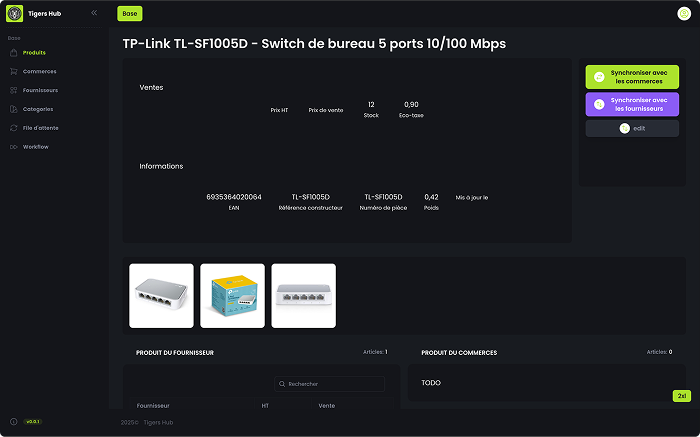This screenshot has height=437, width=700.
Task: Click the Stock value 12
Action: pyautogui.click(x=371, y=104)
